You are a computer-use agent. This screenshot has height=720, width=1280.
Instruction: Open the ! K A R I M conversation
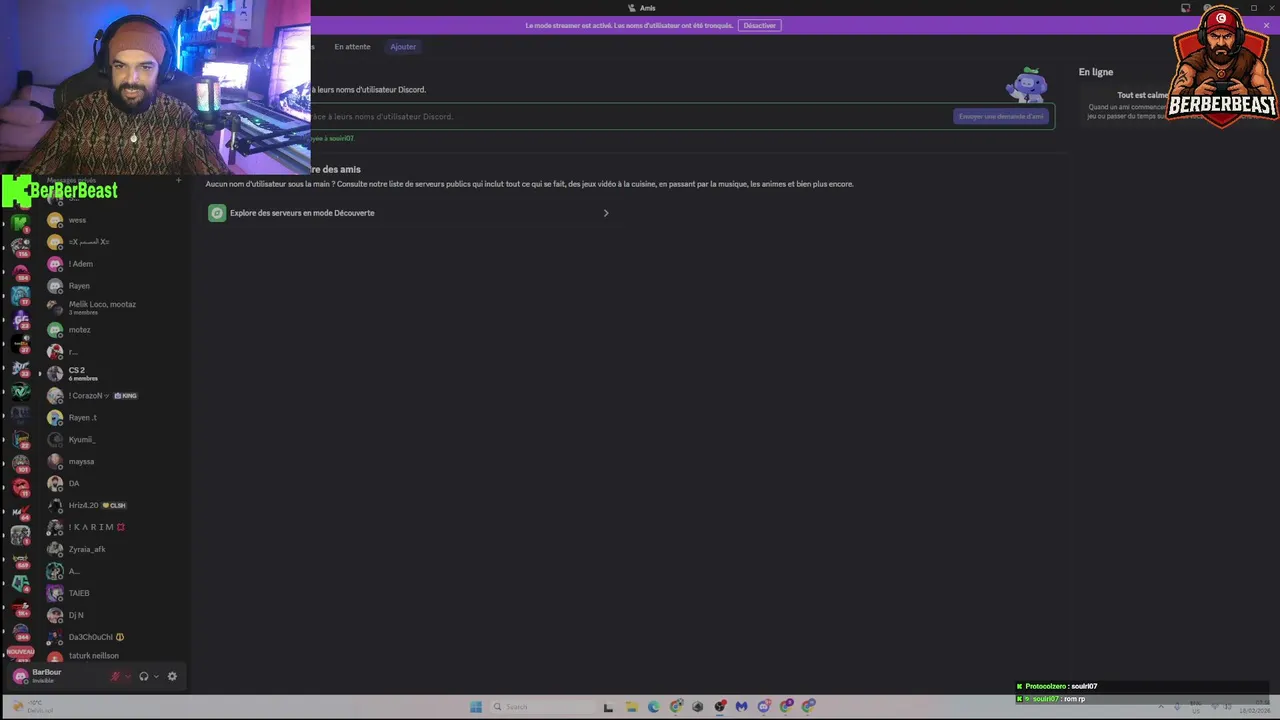coord(112,527)
